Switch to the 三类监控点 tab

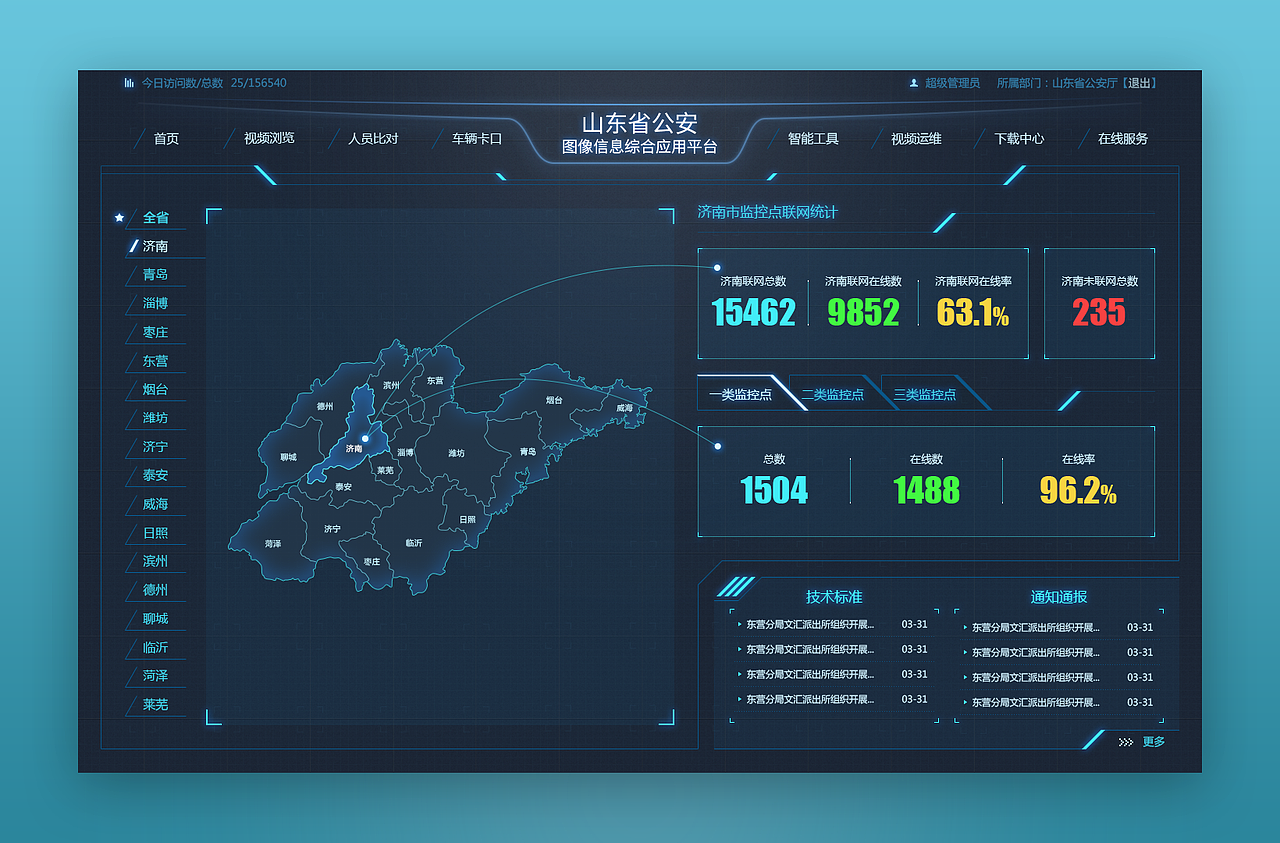pyautogui.click(x=924, y=394)
